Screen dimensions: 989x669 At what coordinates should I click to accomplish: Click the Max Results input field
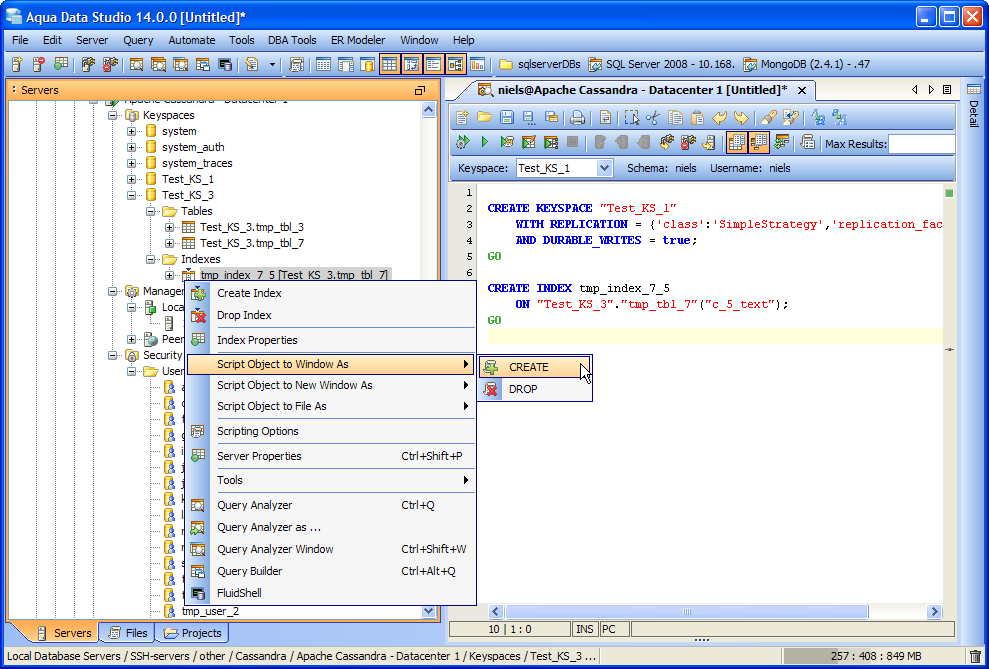pyautogui.click(x=921, y=144)
